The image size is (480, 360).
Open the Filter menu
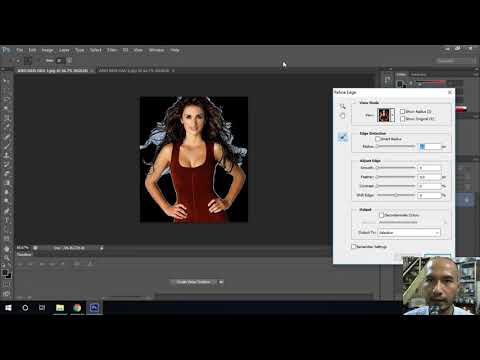coord(112,50)
